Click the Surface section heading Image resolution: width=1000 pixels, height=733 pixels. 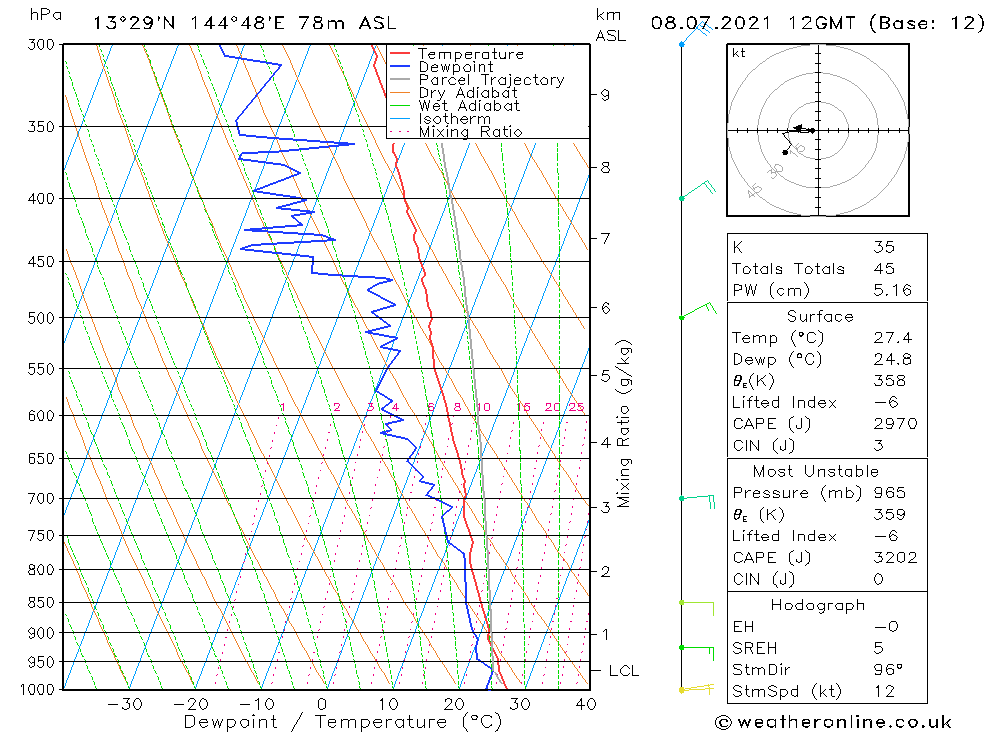820,316
